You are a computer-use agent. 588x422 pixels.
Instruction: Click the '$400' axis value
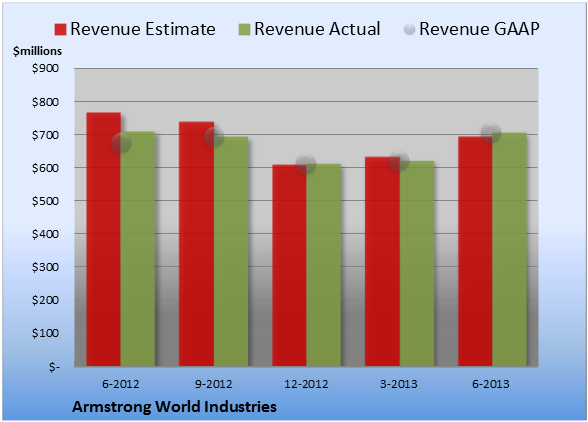(x=45, y=234)
